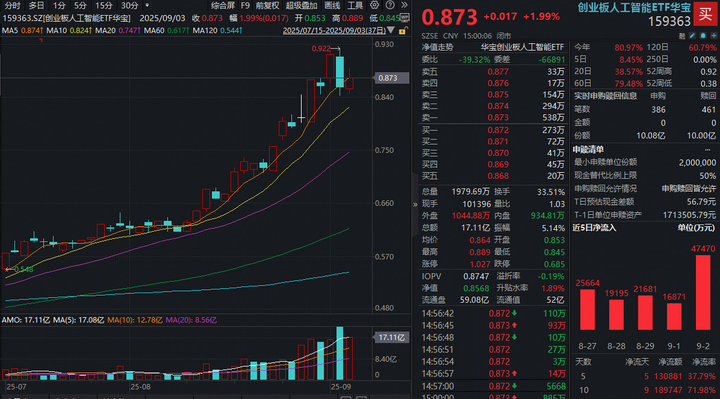Switch to 多日 multi-day view
The height and width of the screenshot is (399, 720).
[36, 6]
